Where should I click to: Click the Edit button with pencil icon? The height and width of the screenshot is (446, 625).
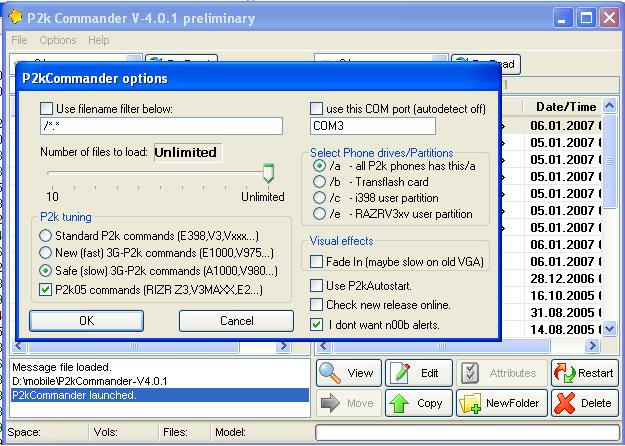click(419, 373)
